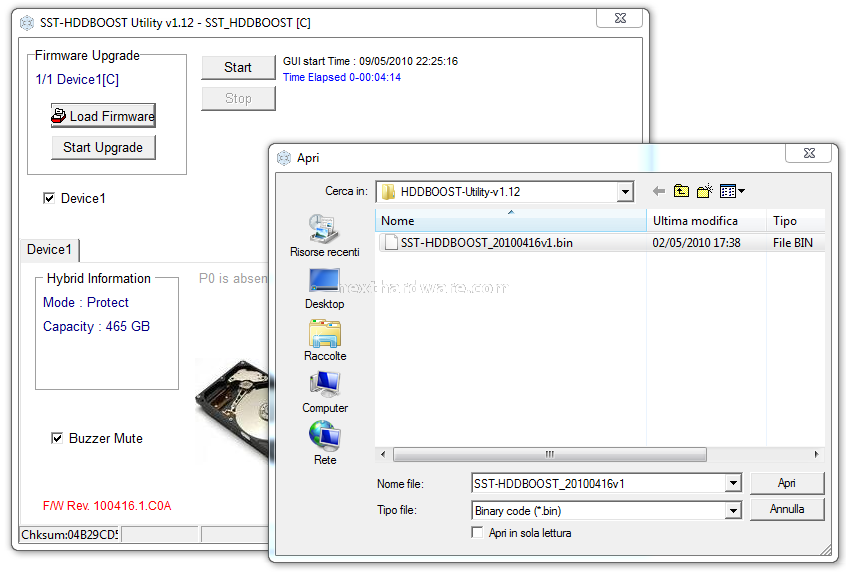Viewport: 846px width, 573px height.
Task: Open Computer in the places sidebar
Action: point(325,392)
